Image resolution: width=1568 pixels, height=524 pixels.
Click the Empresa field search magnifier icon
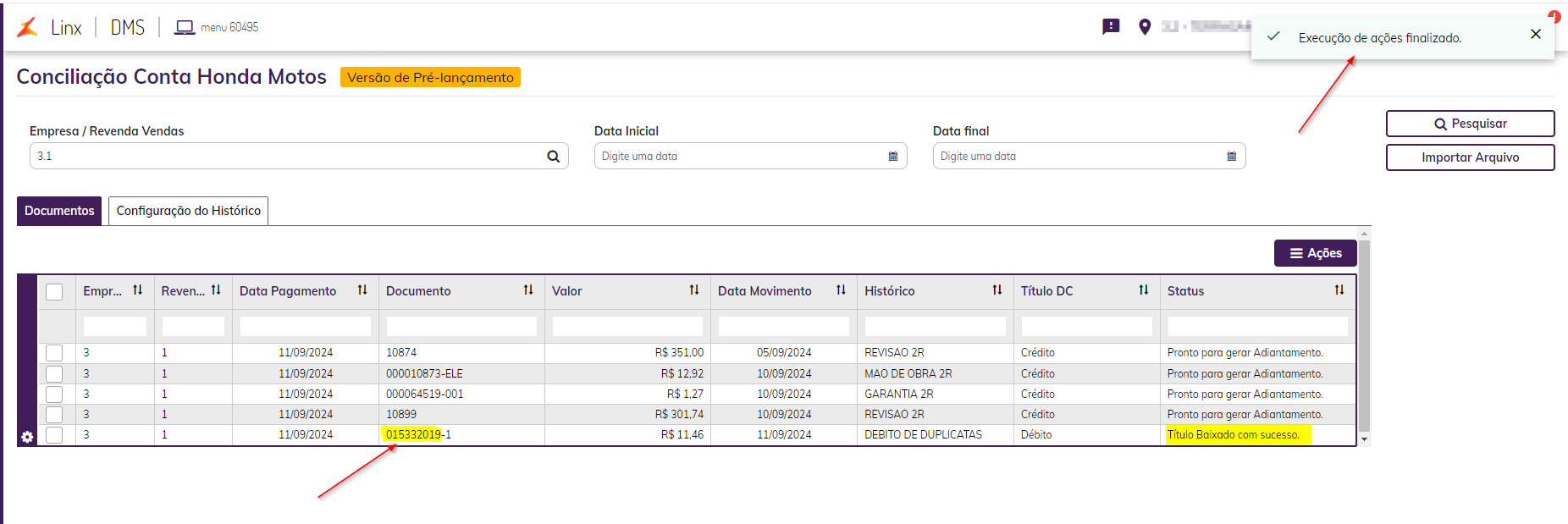pyautogui.click(x=554, y=157)
